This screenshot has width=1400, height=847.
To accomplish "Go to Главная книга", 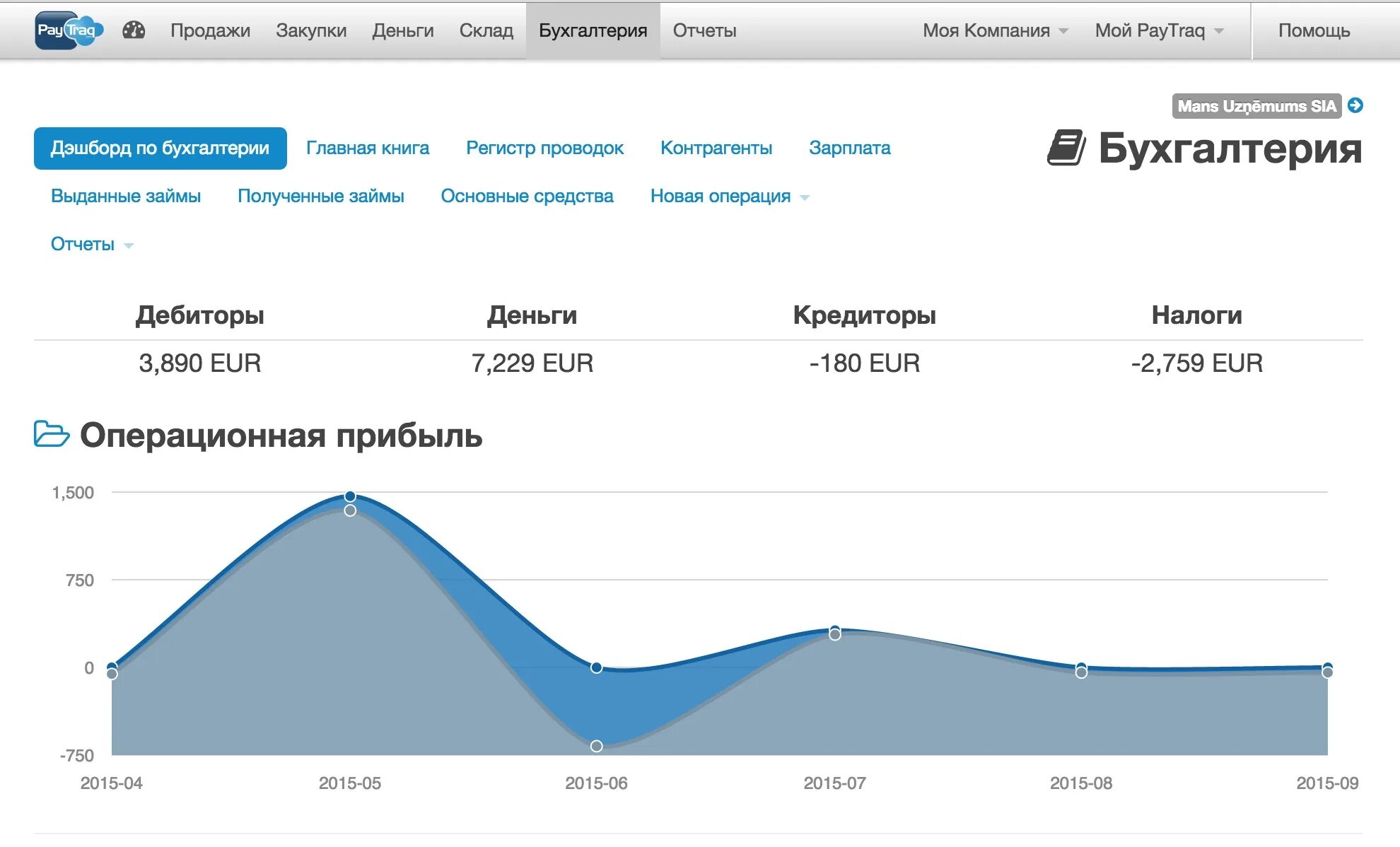I will click(x=367, y=148).
